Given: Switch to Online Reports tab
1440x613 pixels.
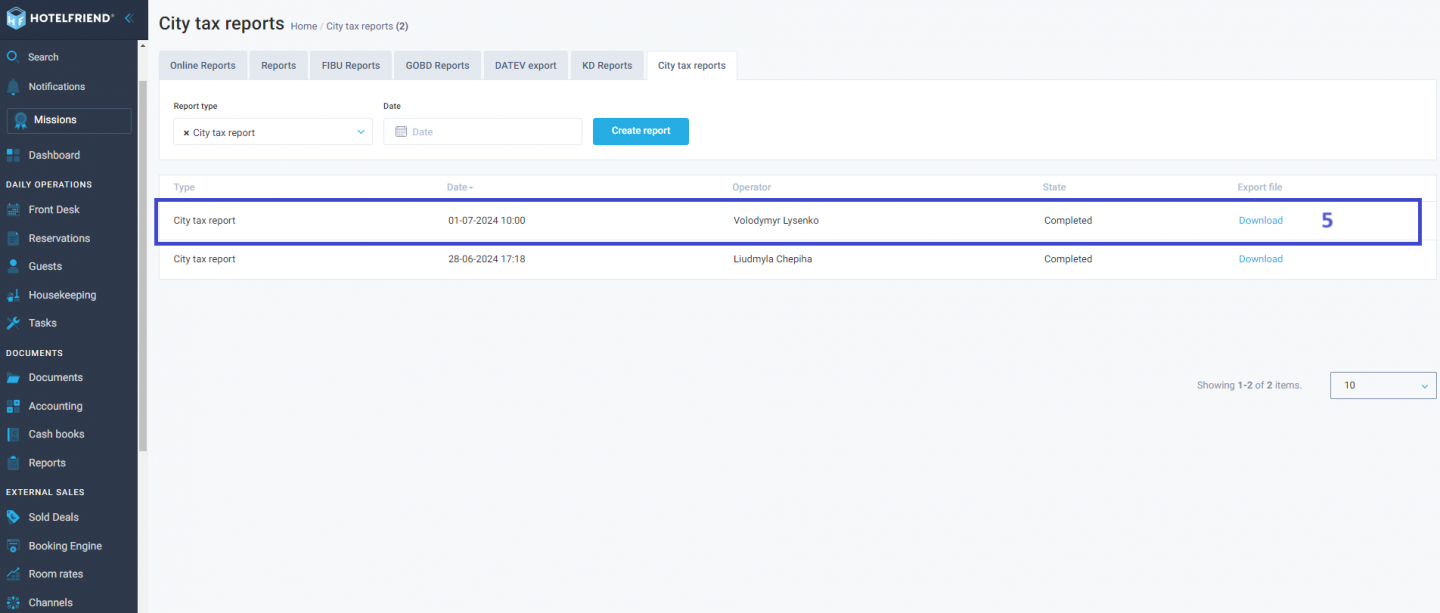Looking at the screenshot, I should pos(203,65).
